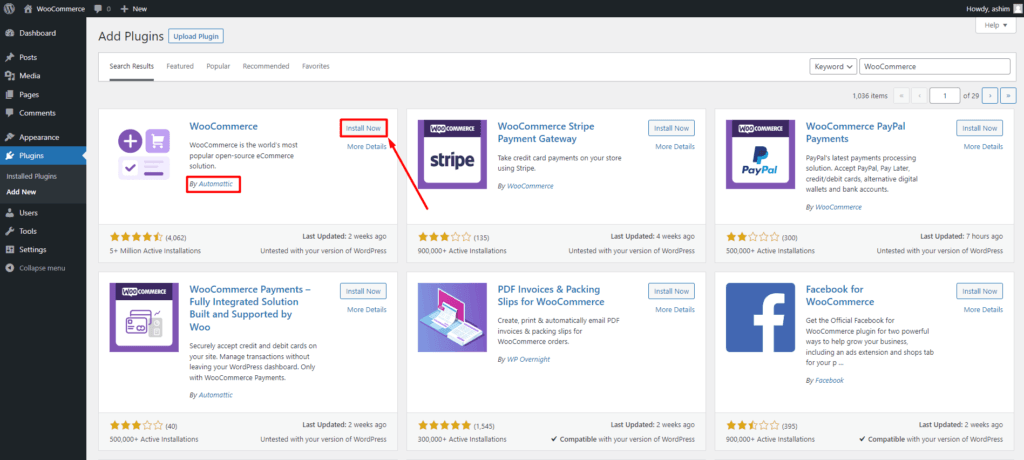The height and width of the screenshot is (460, 1024).
Task: Open Installed Plugins submenu item
Action: coord(31,176)
